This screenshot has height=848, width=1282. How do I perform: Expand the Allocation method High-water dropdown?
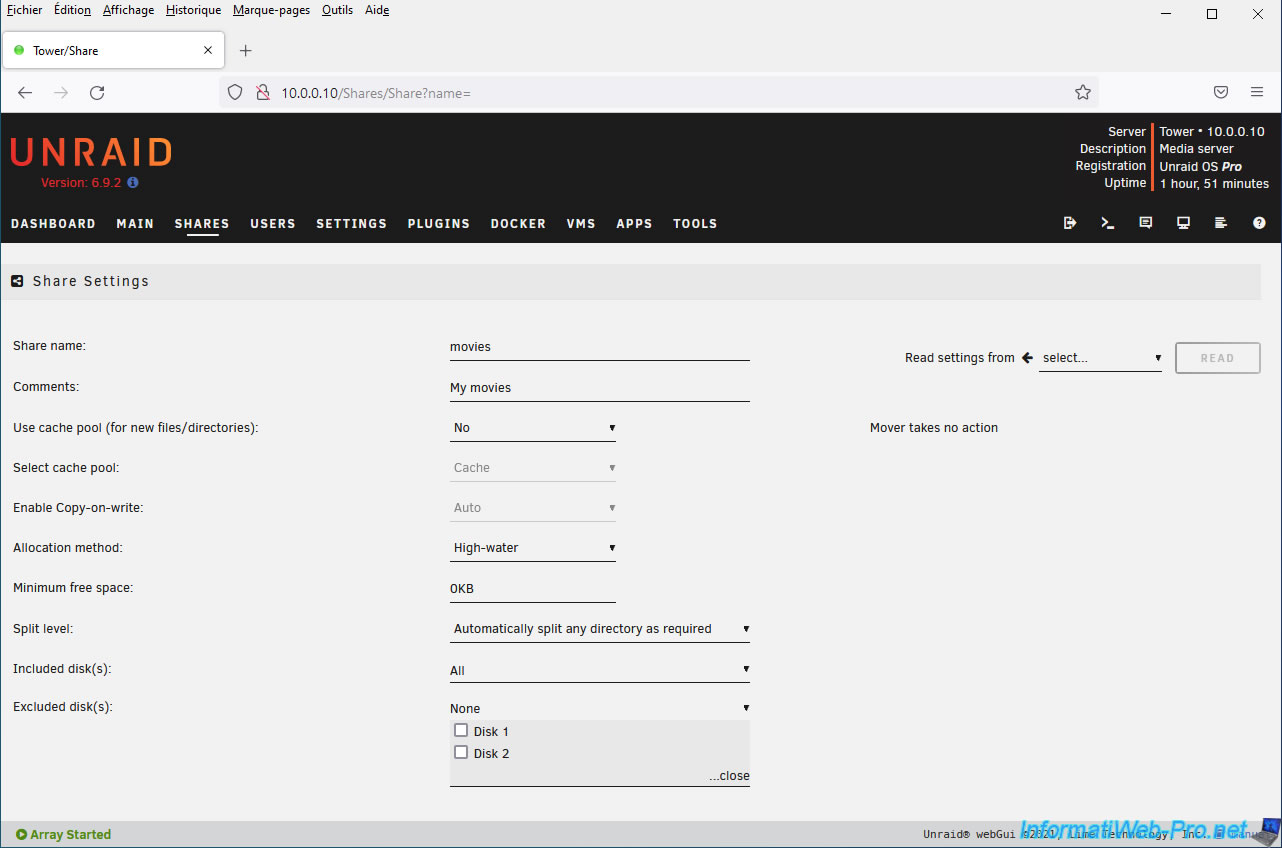pos(533,548)
